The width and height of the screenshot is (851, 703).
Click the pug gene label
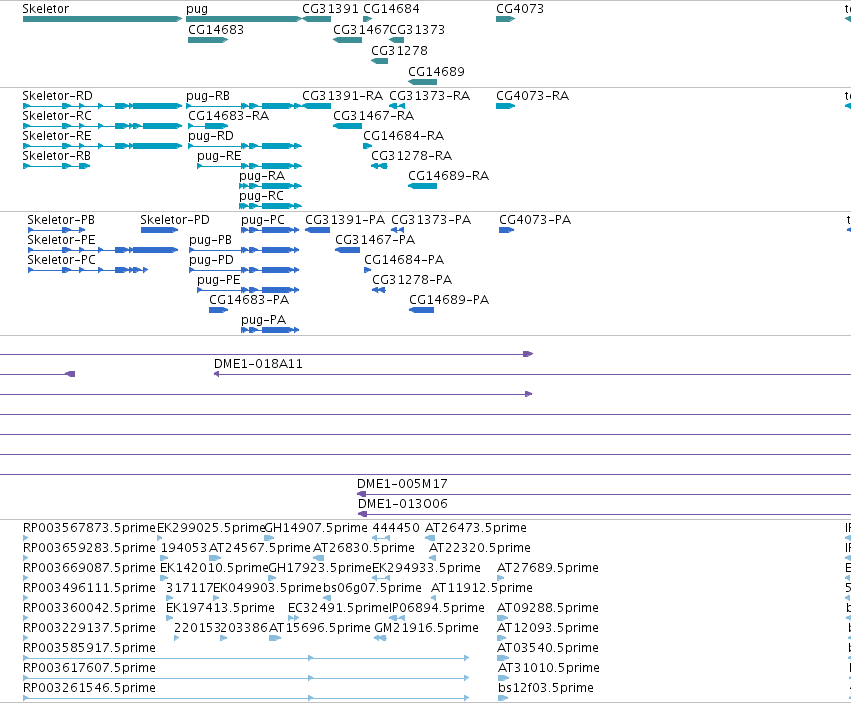196,9
